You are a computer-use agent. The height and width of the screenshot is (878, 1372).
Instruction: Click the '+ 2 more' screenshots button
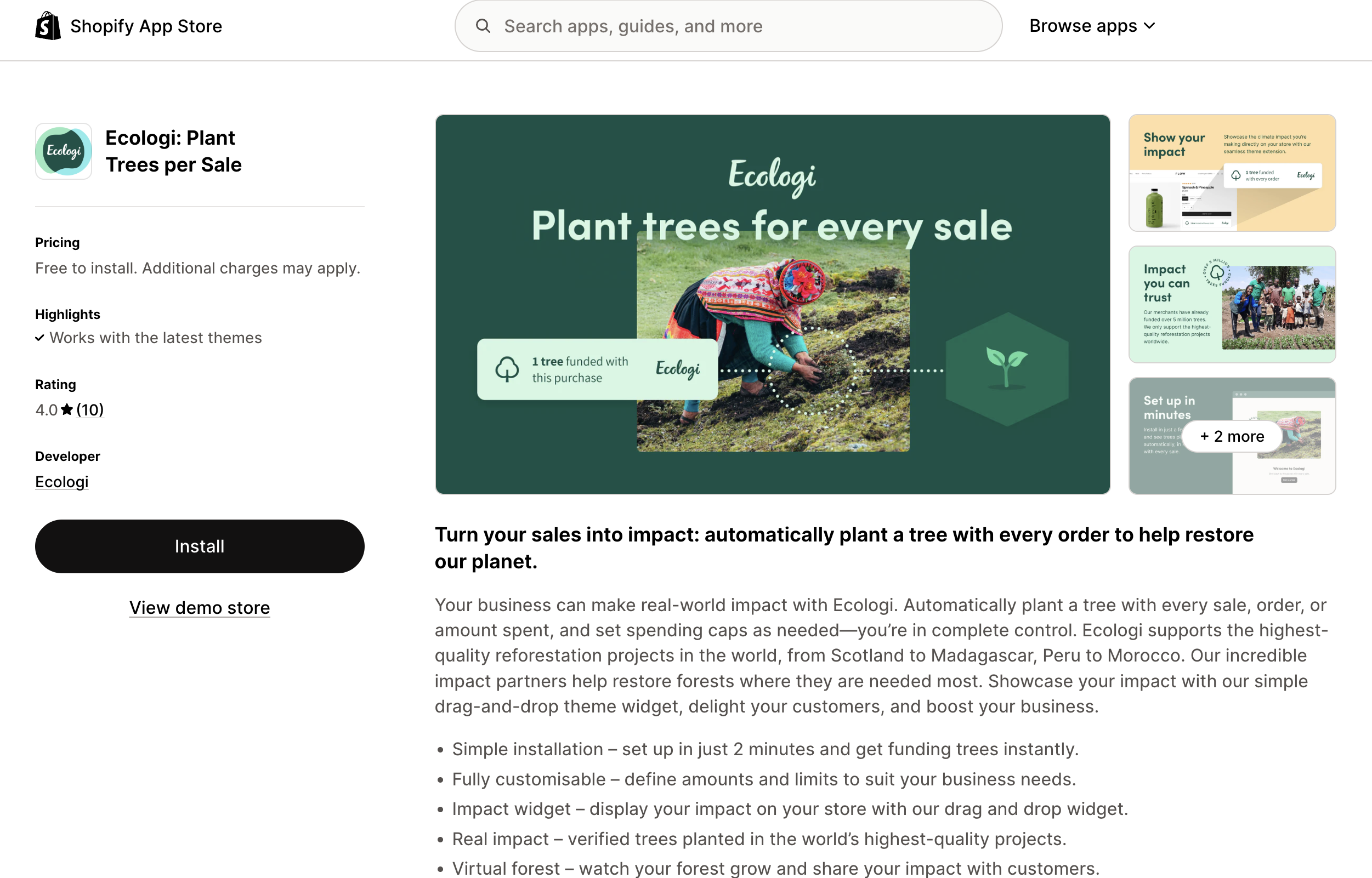1232,436
